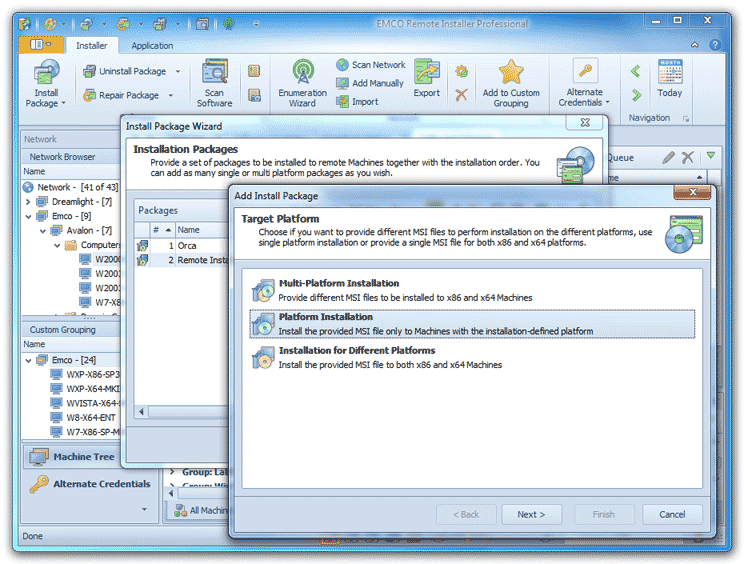This screenshot has height=564, width=744.
Task: Click the Packages list left scroll arrow
Action: (141, 412)
